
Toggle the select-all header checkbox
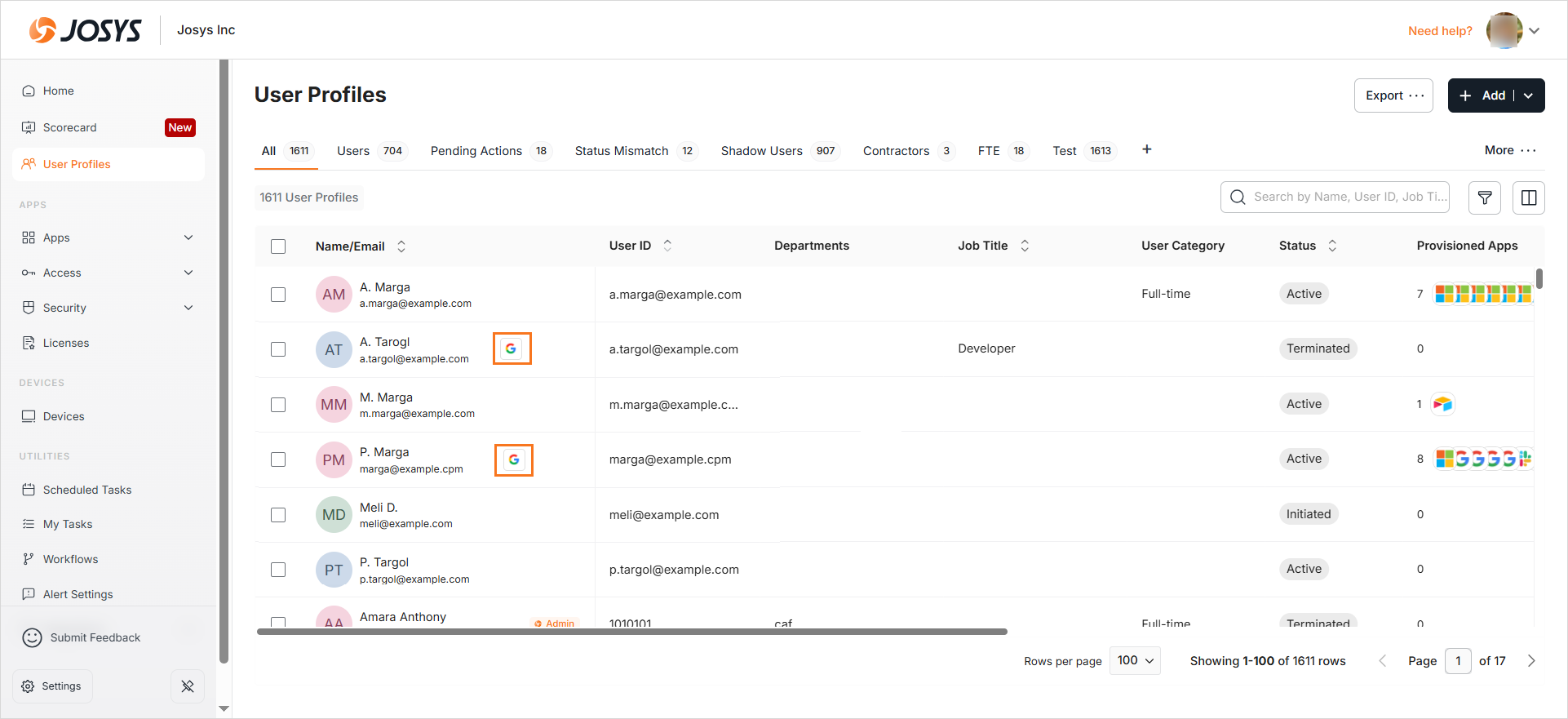278,246
